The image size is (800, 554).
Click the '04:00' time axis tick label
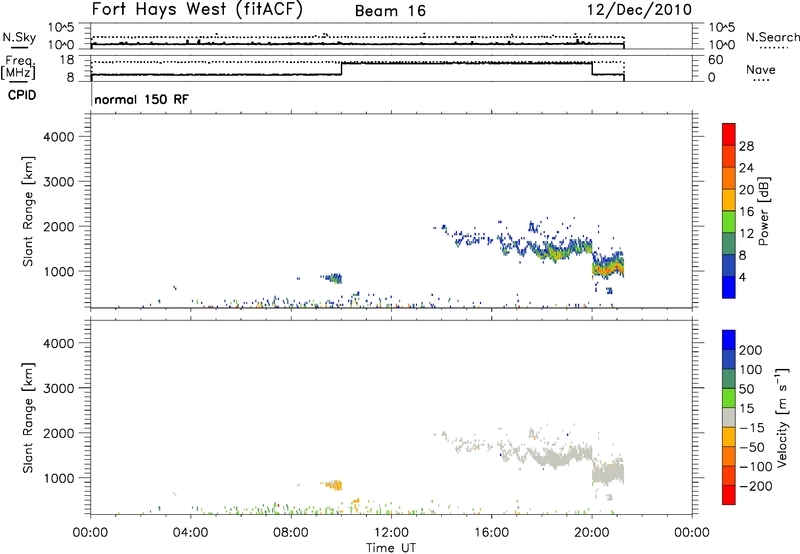[x=191, y=533]
